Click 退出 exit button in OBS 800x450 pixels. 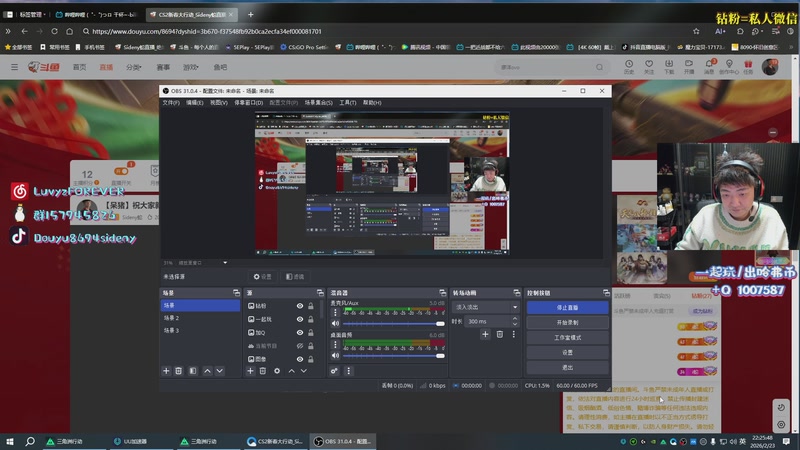(567, 367)
